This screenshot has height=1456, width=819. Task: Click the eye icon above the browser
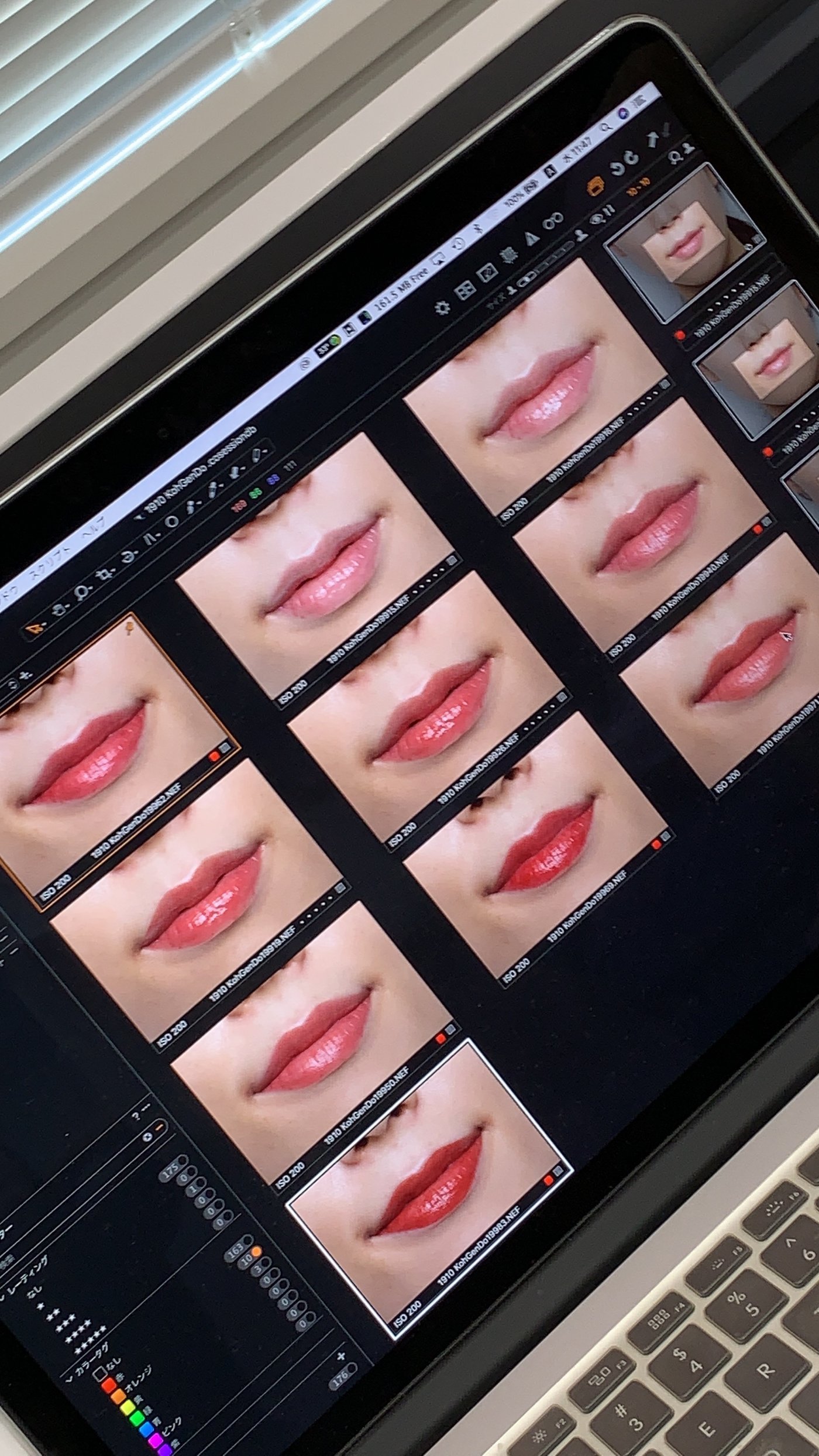596,219
